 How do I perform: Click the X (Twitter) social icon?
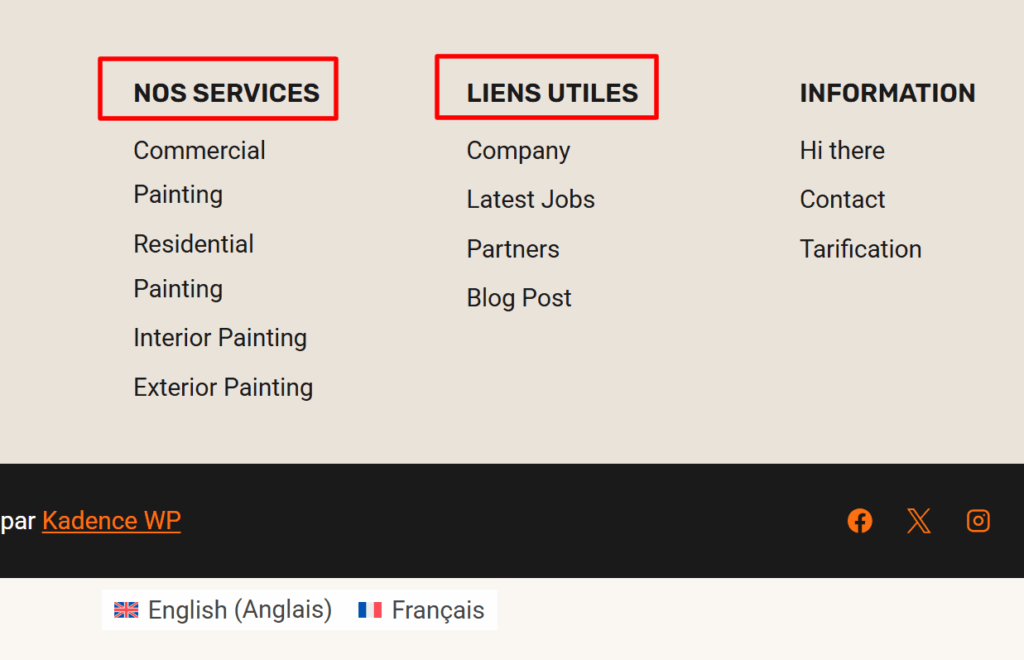918,520
